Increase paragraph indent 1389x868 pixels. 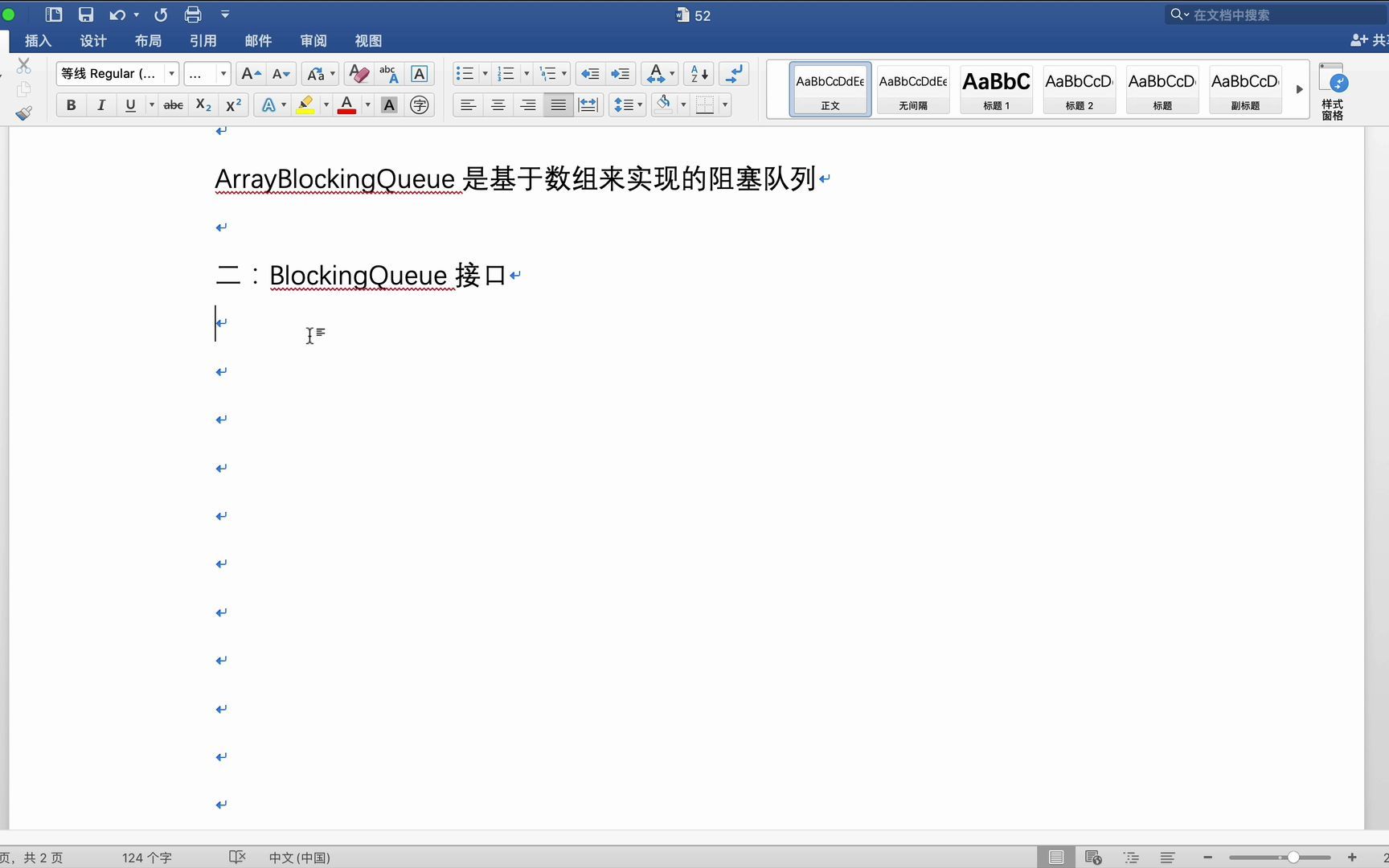(620, 74)
